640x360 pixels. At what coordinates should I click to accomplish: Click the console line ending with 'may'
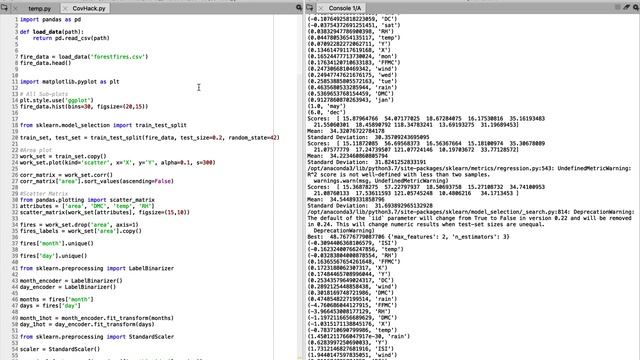click(327, 106)
